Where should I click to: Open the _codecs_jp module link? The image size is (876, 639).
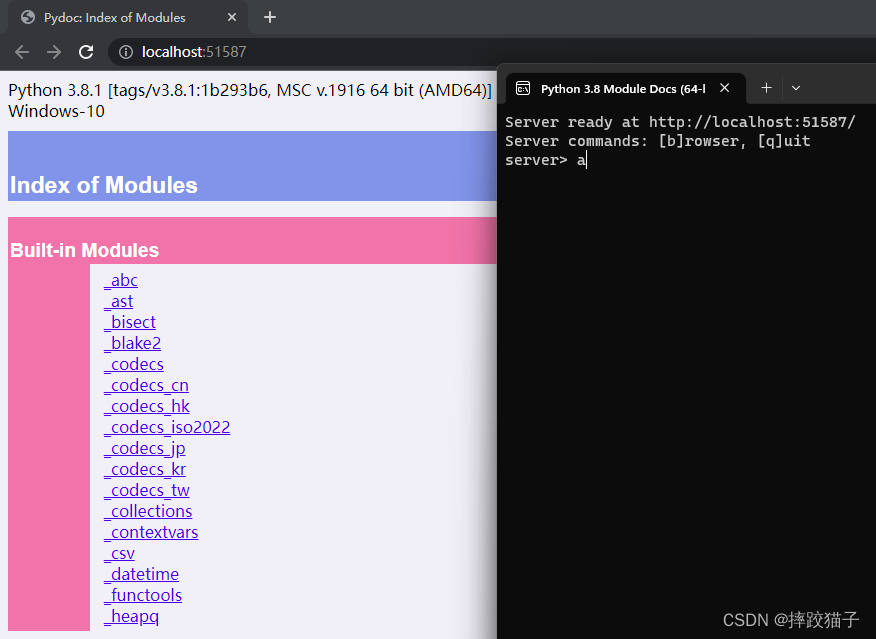coord(145,449)
